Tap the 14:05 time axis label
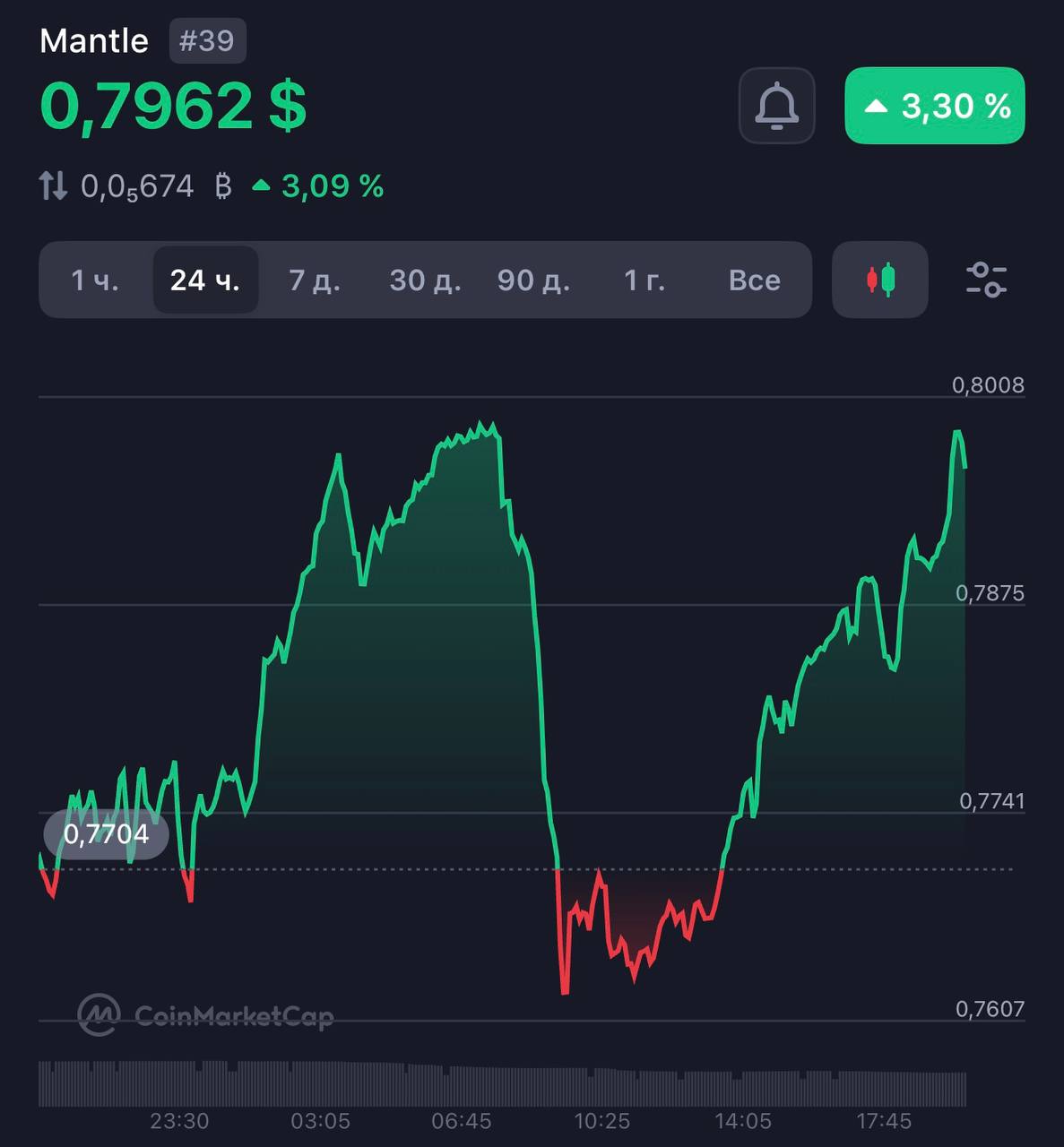 click(743, 1121)
